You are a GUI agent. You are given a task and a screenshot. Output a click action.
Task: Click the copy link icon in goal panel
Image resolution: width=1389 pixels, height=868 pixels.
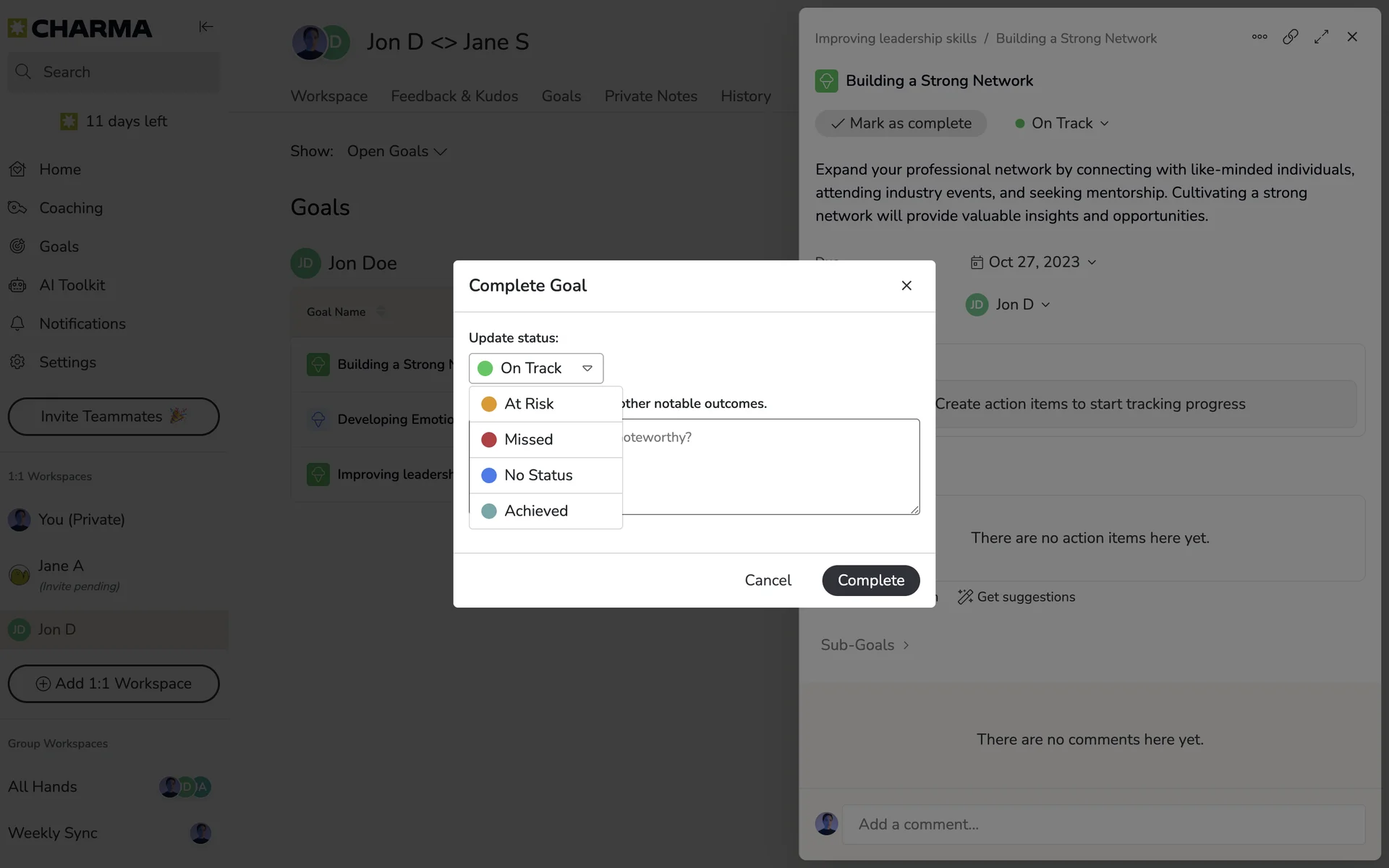coord(1290,37)
